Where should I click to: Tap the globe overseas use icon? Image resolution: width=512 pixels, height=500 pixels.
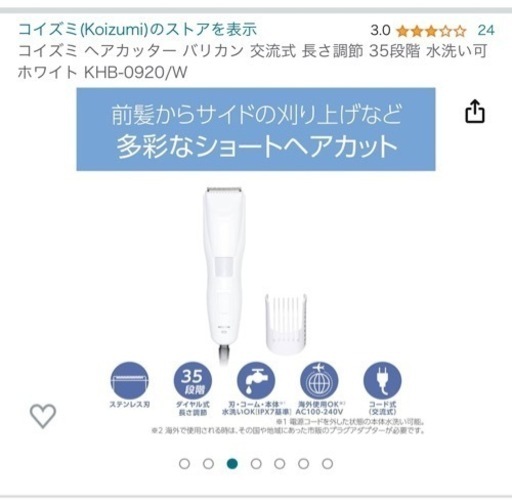click(319, 381)
